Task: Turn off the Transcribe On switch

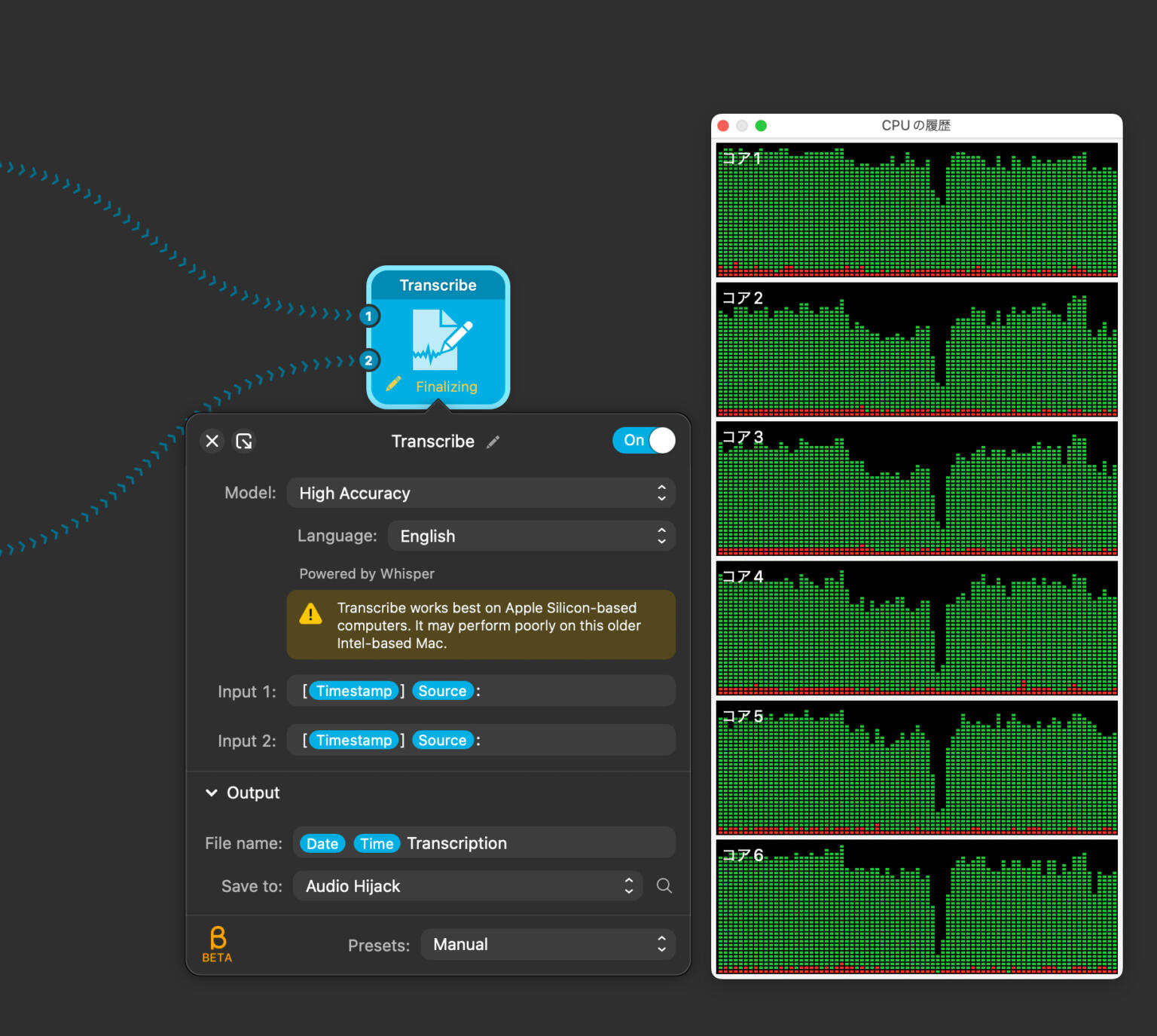Action: (644, 441)
